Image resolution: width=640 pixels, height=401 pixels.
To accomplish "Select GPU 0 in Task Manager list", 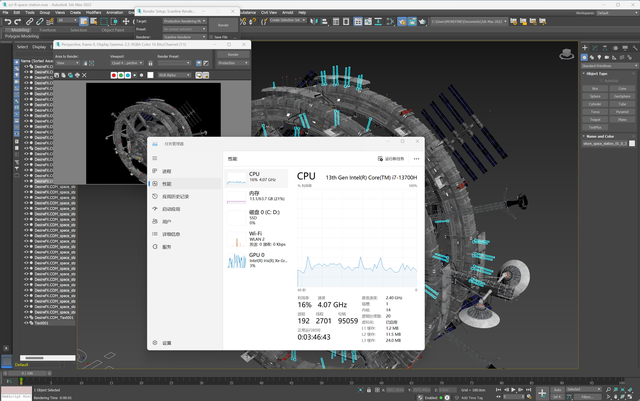I will tap(256, 260).
